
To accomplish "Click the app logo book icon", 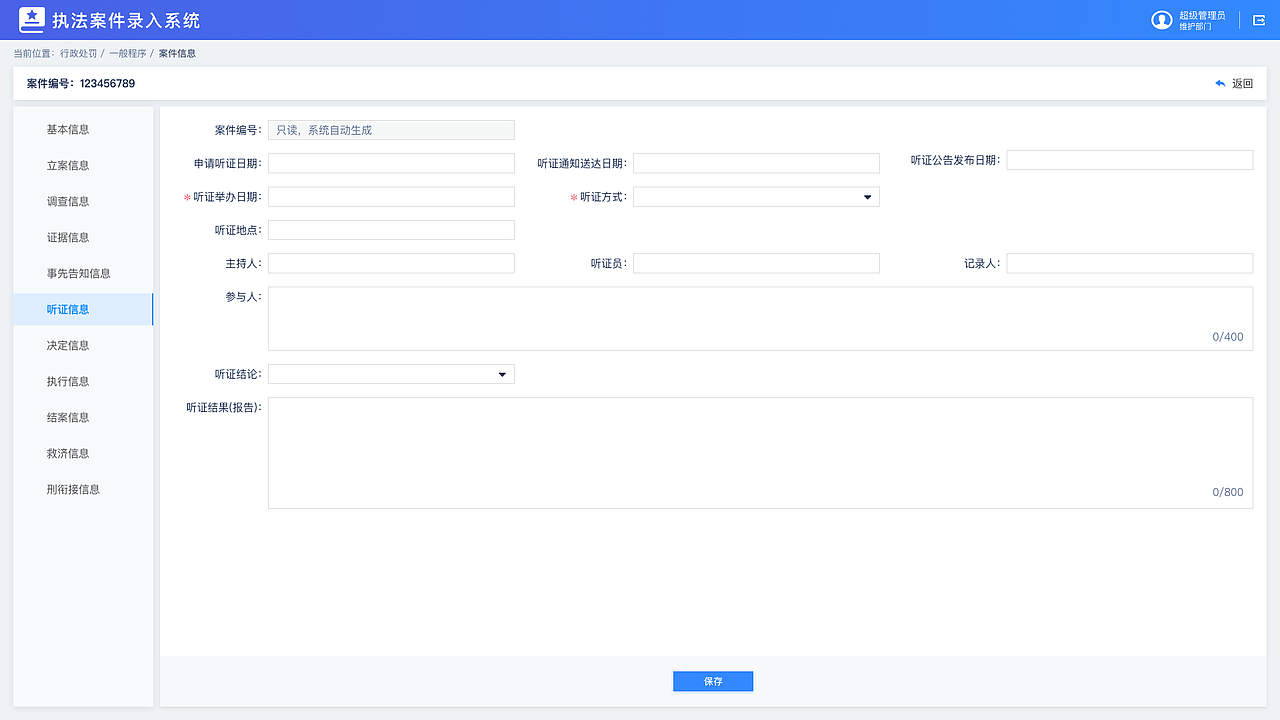I will point(32,20).
